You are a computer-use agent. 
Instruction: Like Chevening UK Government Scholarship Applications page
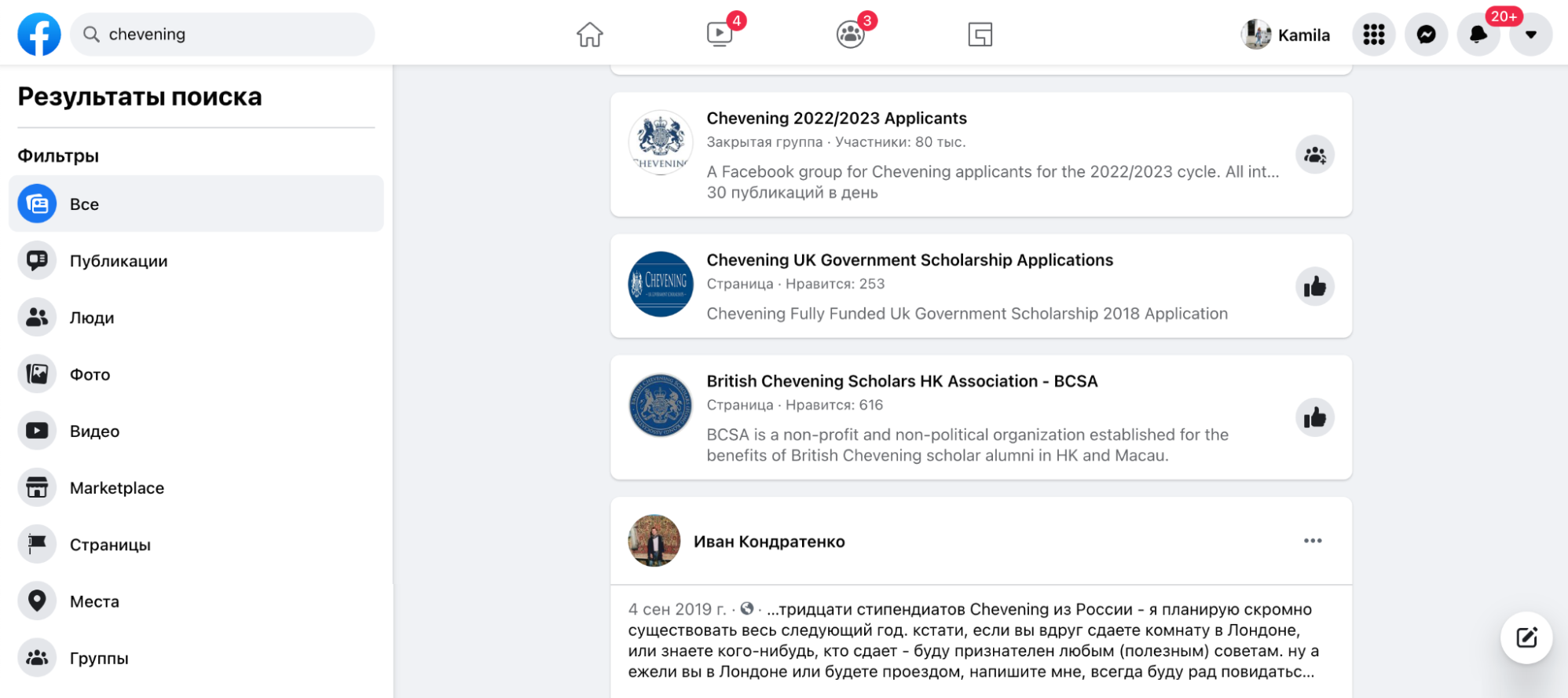tap(1315, 286)
